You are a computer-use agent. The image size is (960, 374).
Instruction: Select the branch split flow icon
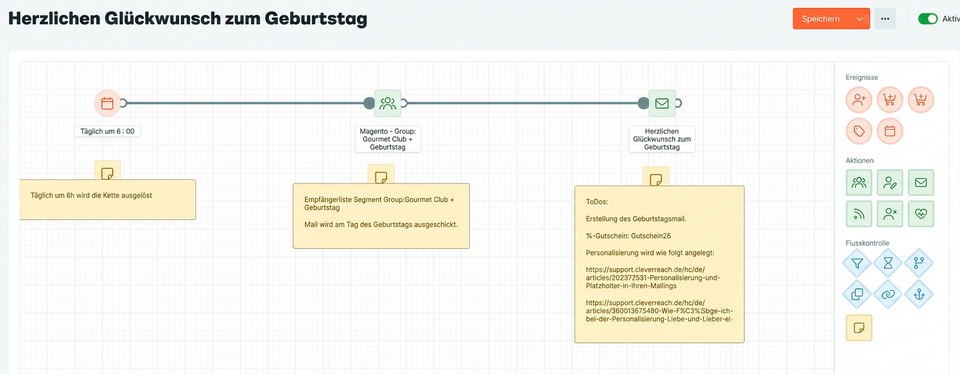click(918, 263)
